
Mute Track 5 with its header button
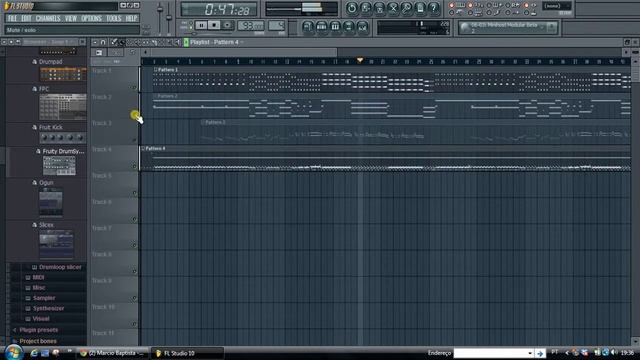pos(134,193)
